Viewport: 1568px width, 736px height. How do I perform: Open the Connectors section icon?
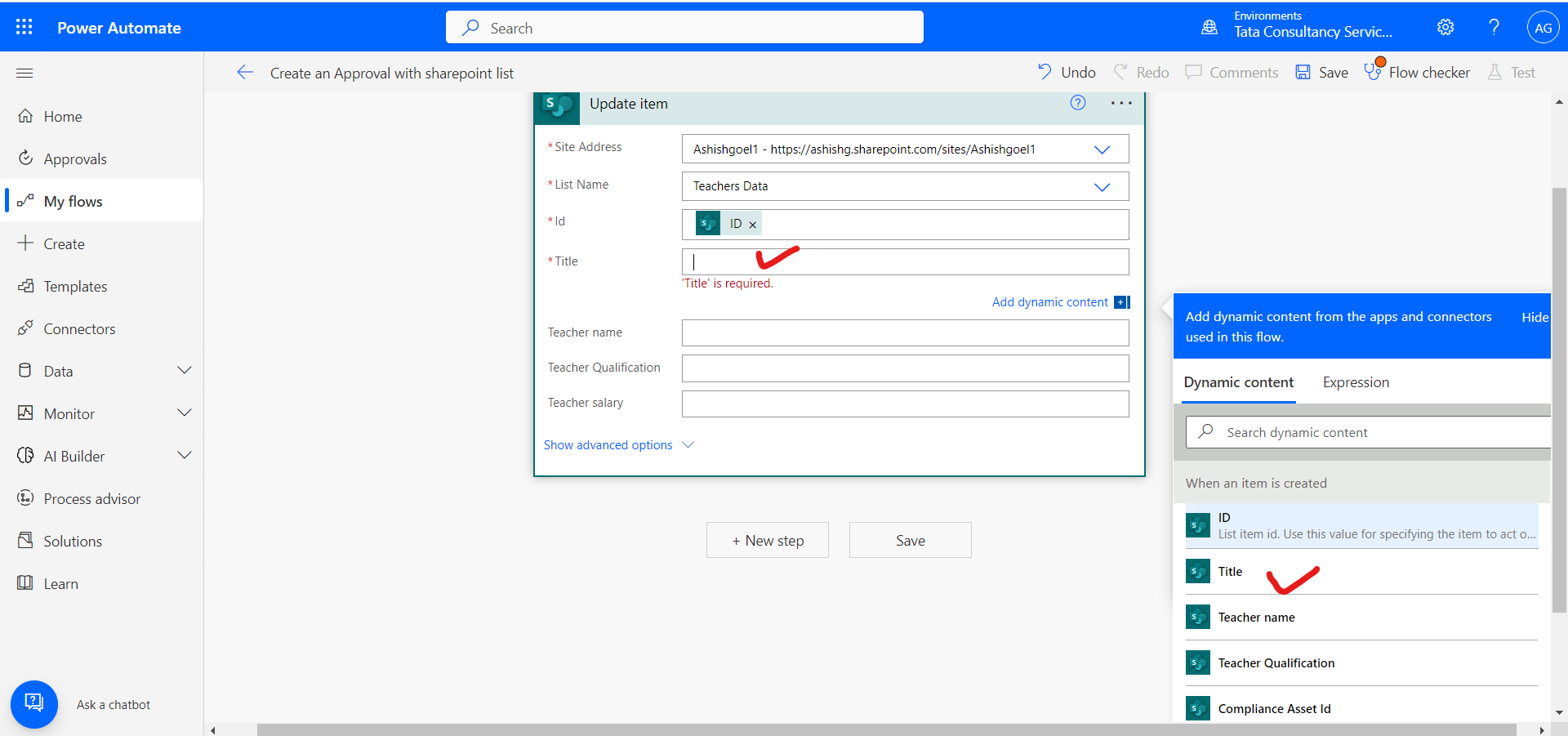pos(26,328)
